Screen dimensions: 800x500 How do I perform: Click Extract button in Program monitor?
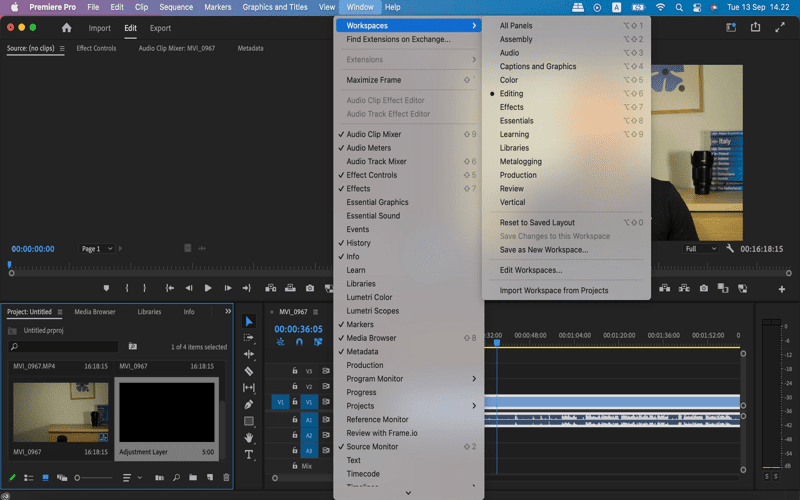(x=684, y=288)
